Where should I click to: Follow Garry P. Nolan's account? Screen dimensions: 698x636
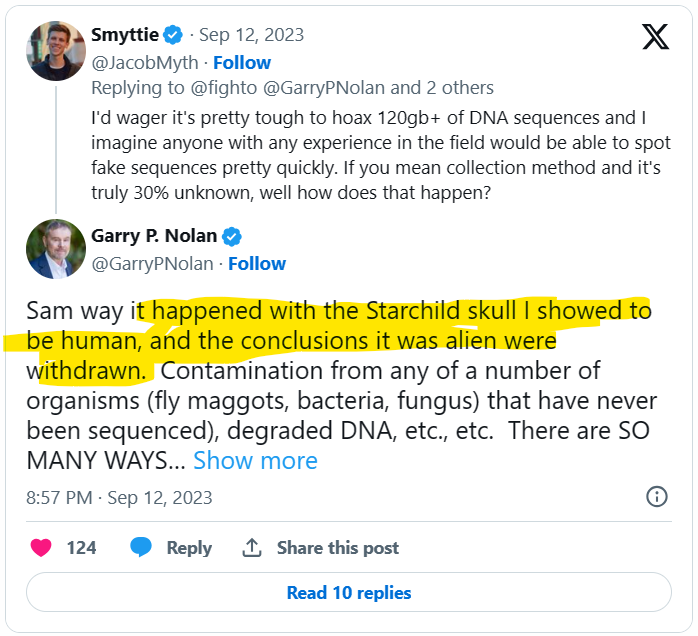pos(257,264)
